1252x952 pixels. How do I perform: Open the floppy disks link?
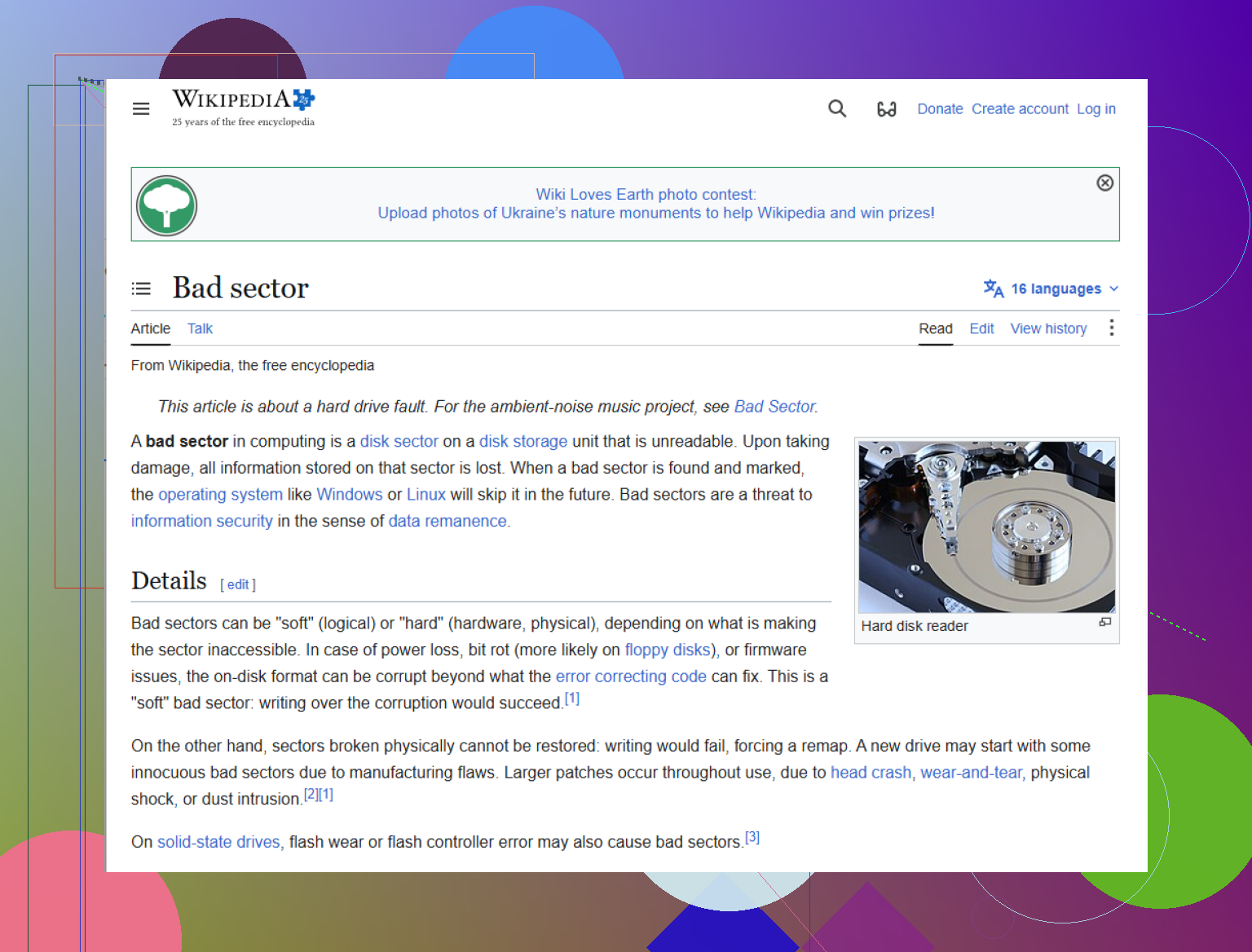click(x=668, y=650)
